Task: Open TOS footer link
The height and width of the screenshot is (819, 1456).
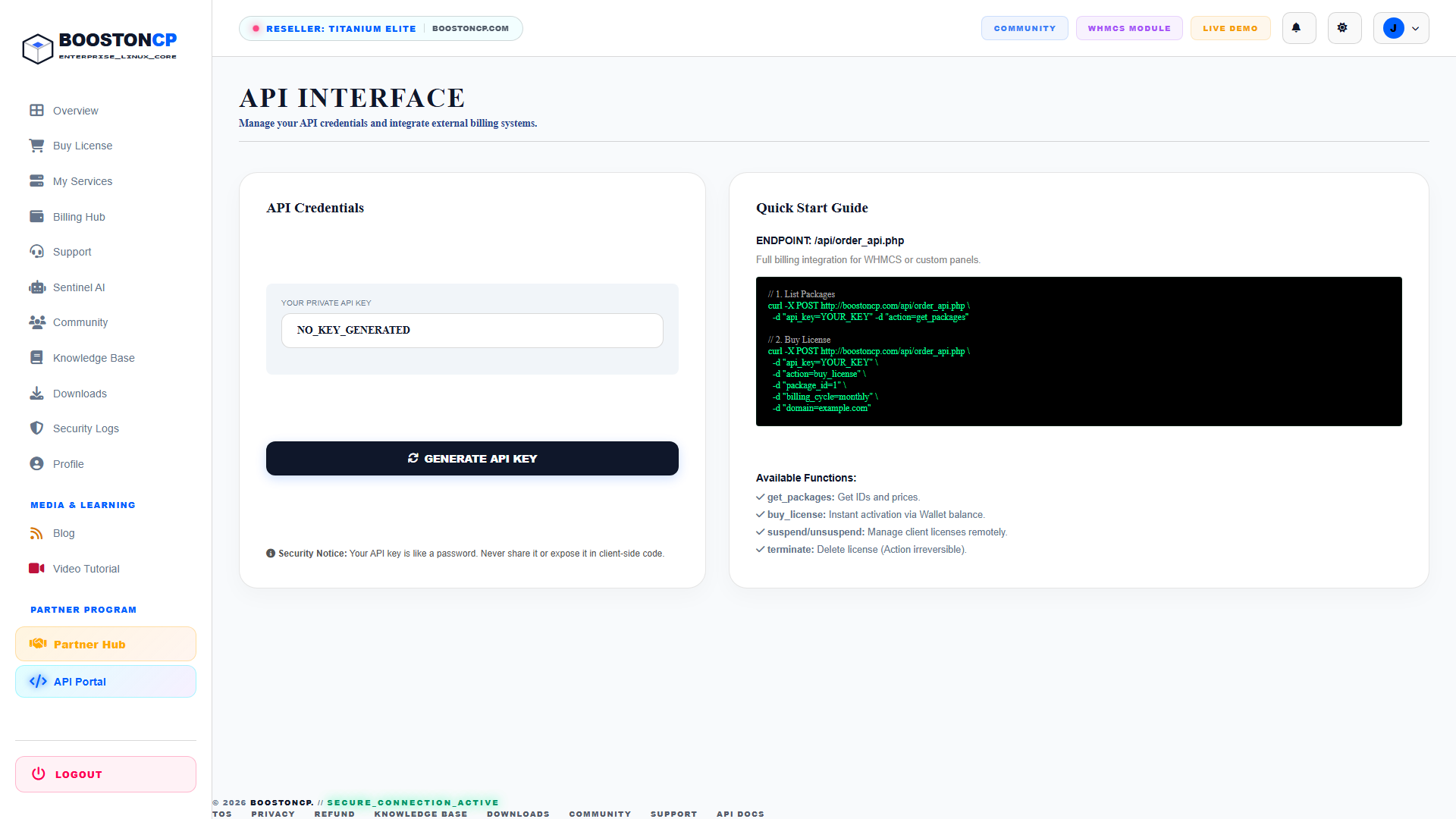Action: pos(222,814)
